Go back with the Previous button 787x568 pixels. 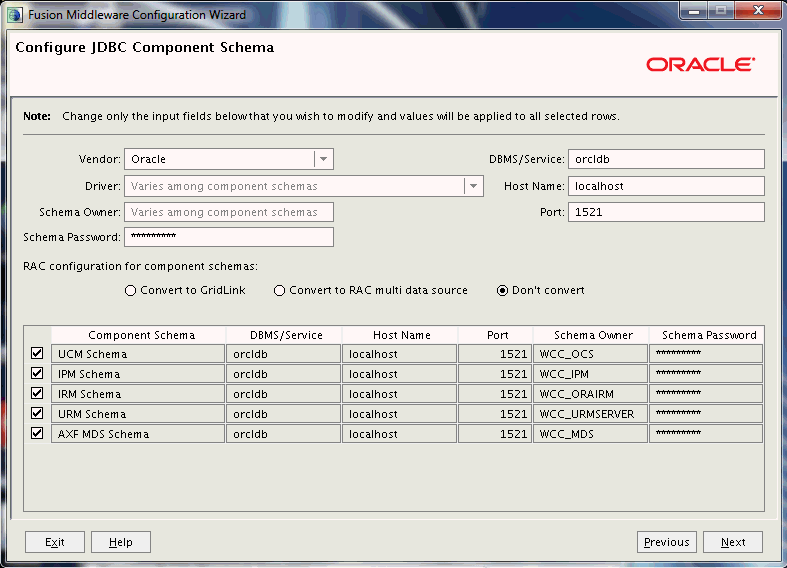[x=667, y=542]
